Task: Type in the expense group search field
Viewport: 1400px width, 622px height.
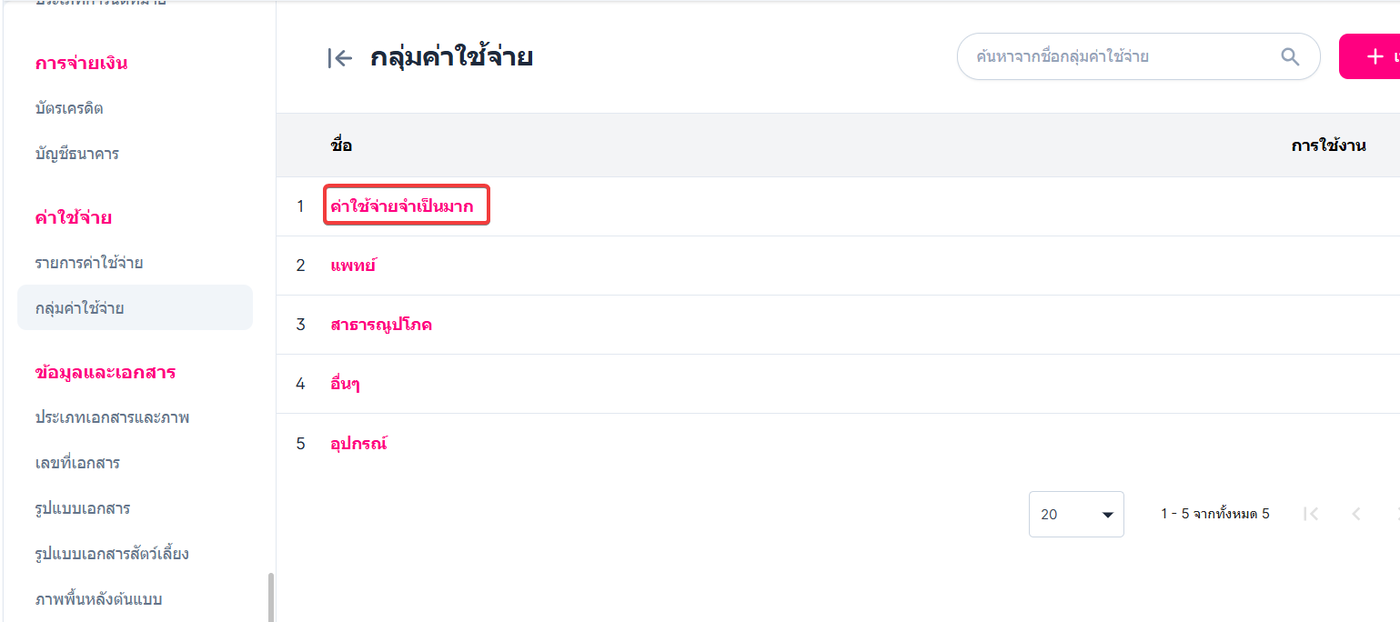Action: pyautogui.click(x=1110, y=57)
